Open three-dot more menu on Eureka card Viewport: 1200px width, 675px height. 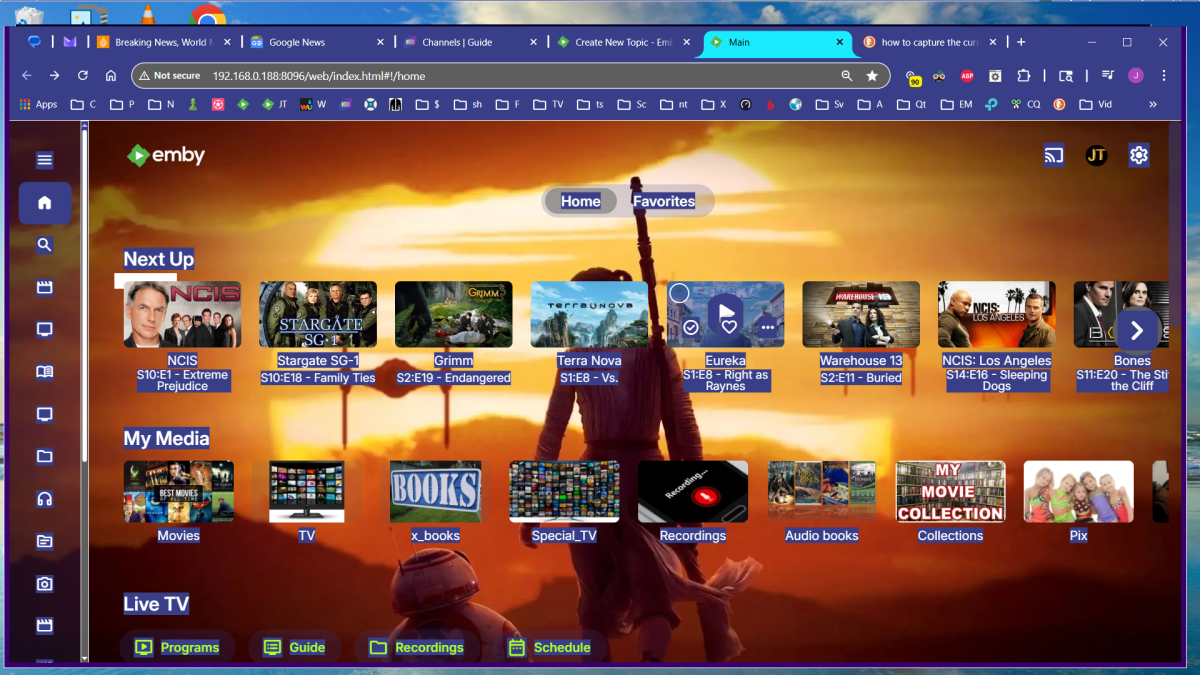tap(767, 327)
